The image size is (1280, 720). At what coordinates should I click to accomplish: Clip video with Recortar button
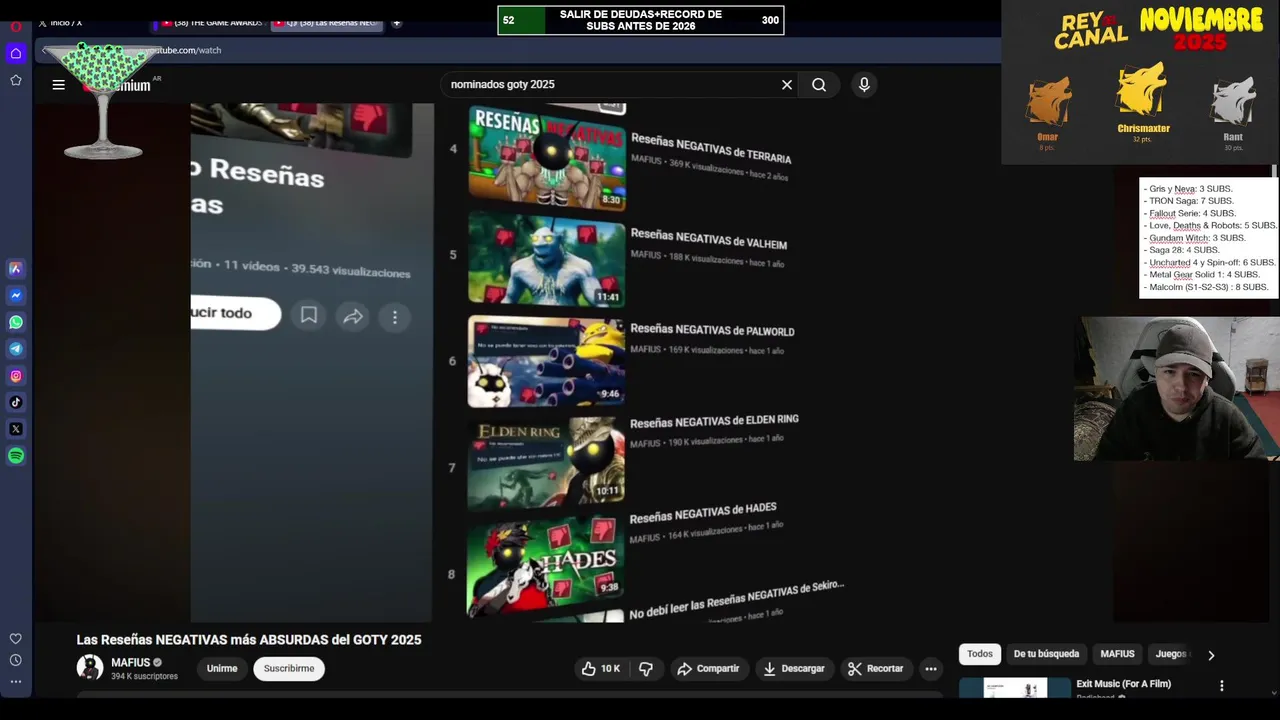click(x=875, y=668)
